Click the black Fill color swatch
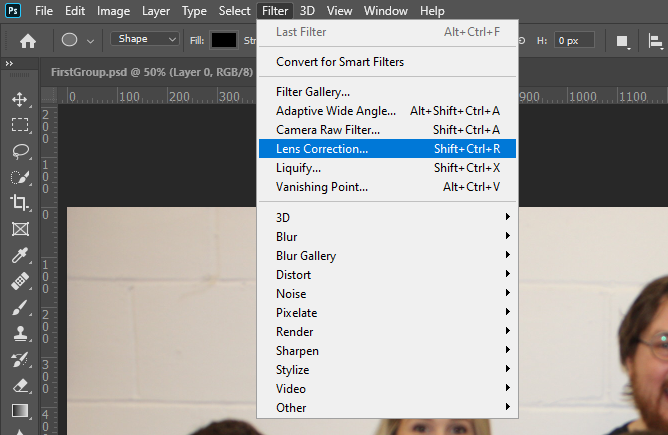 [224, 40]
